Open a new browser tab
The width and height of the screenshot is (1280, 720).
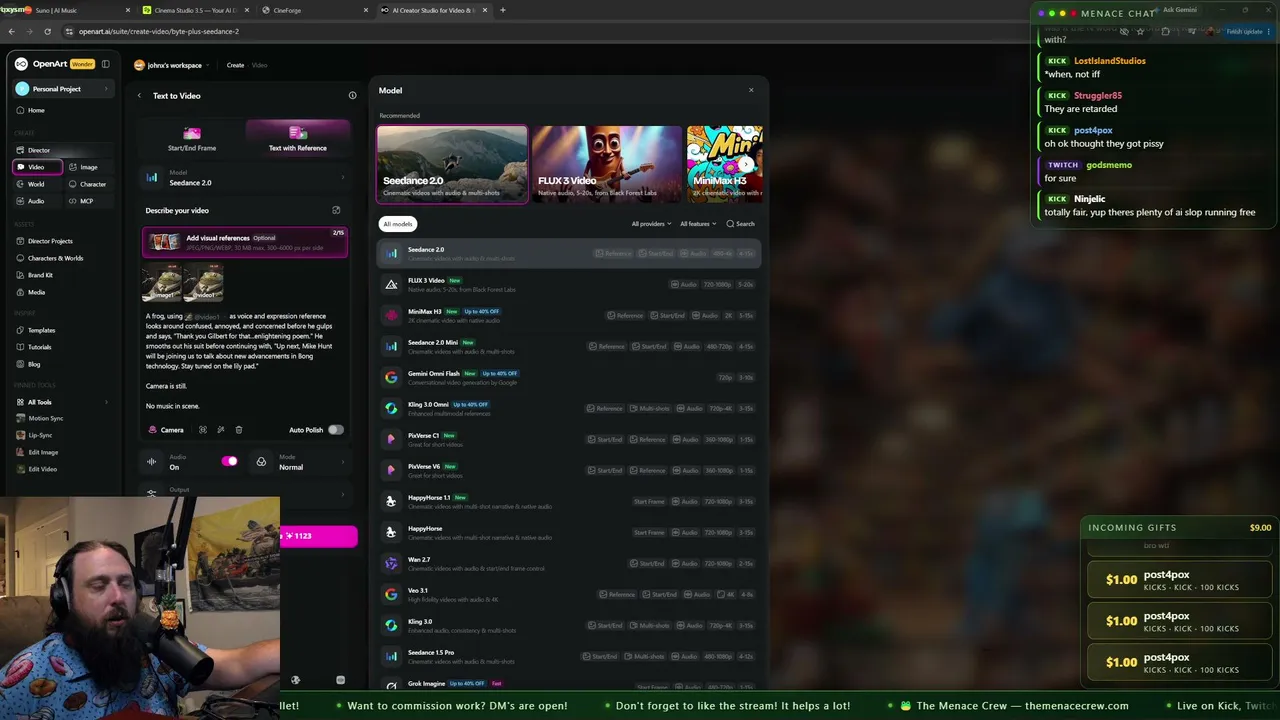(x=502, y=10)
